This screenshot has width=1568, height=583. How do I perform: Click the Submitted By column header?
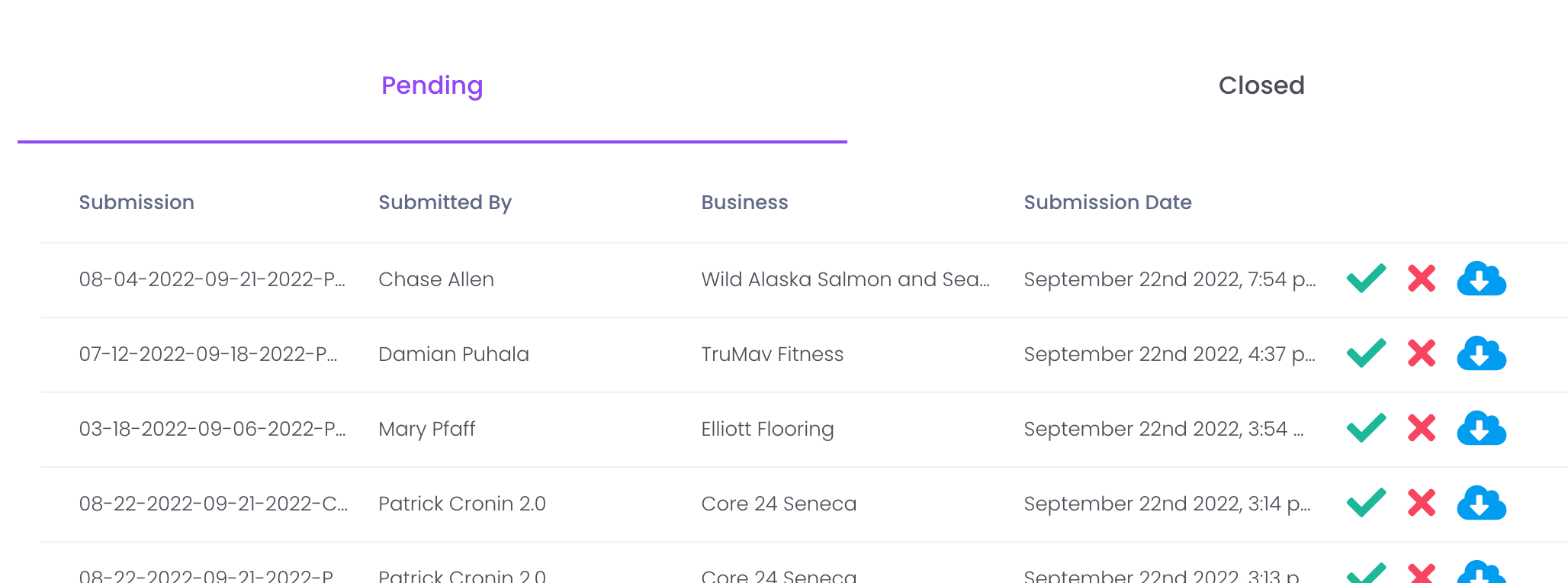(445, 202)
